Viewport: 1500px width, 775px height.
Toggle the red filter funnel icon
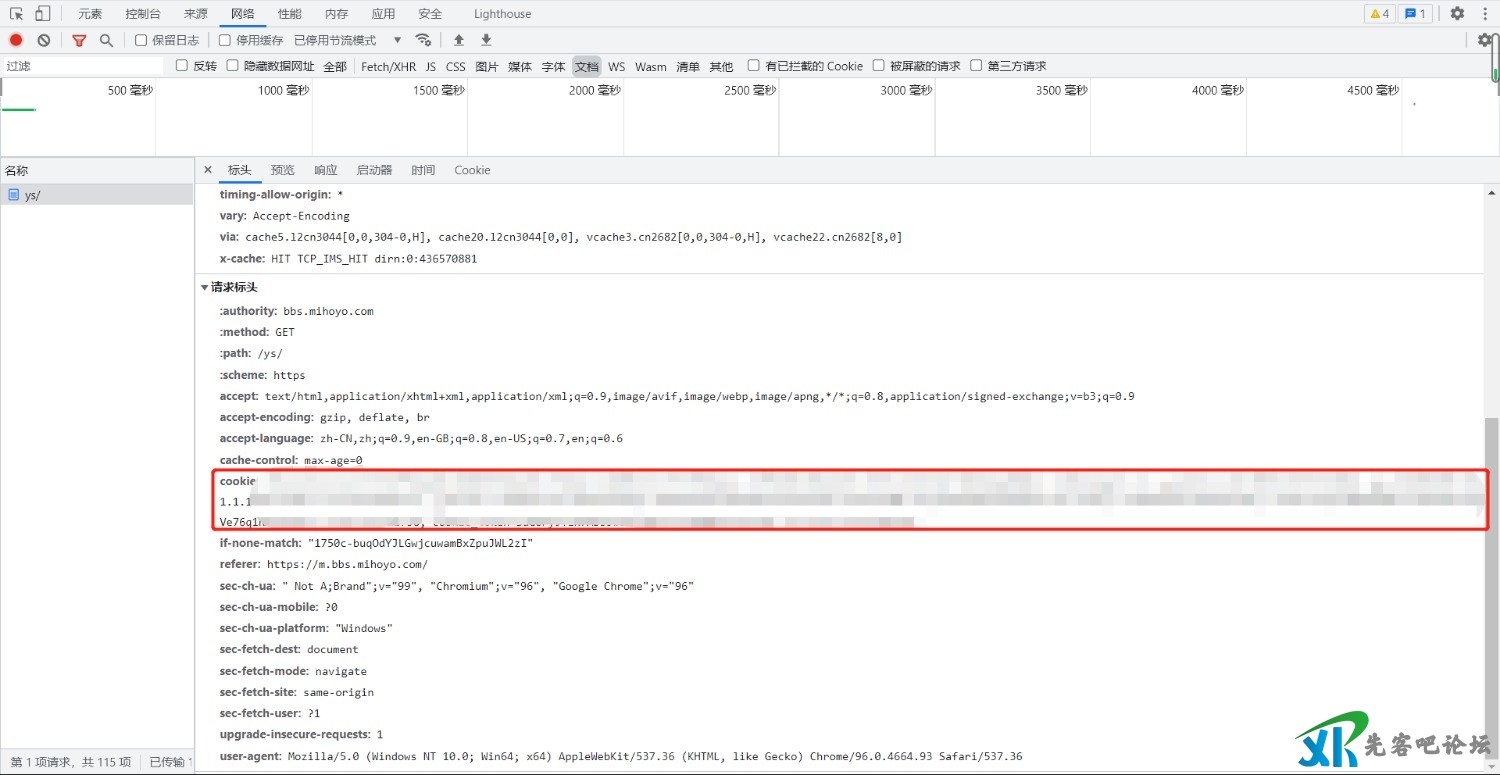(x=79, y=40)
